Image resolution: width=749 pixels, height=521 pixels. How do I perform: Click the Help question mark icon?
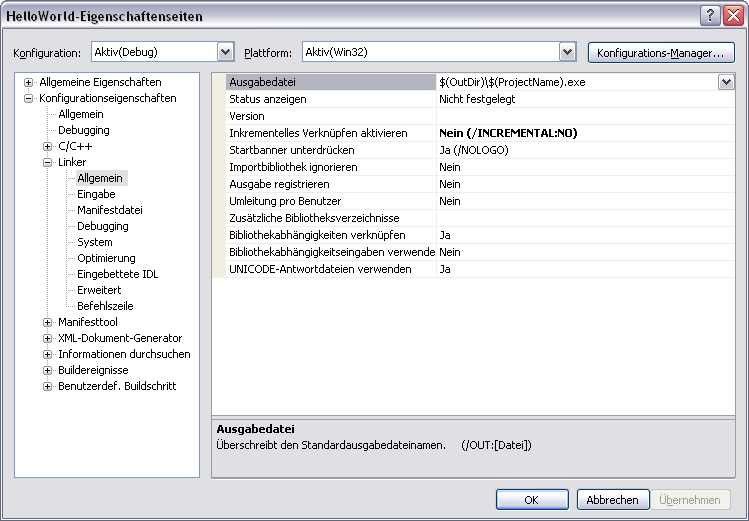[710, 15]
